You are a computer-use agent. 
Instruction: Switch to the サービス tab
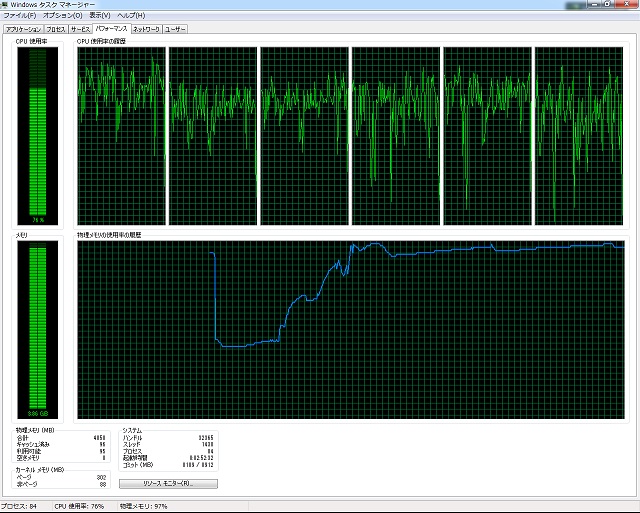(x=80, y=29)
